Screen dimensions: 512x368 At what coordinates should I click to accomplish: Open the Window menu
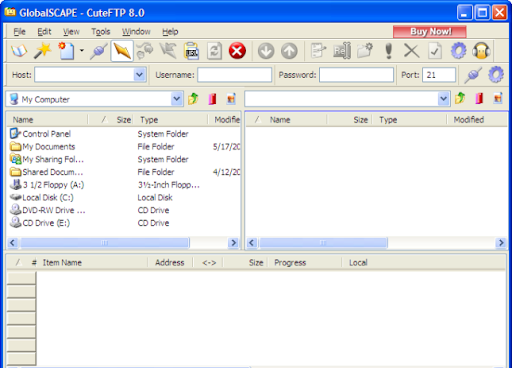point(136,32)
